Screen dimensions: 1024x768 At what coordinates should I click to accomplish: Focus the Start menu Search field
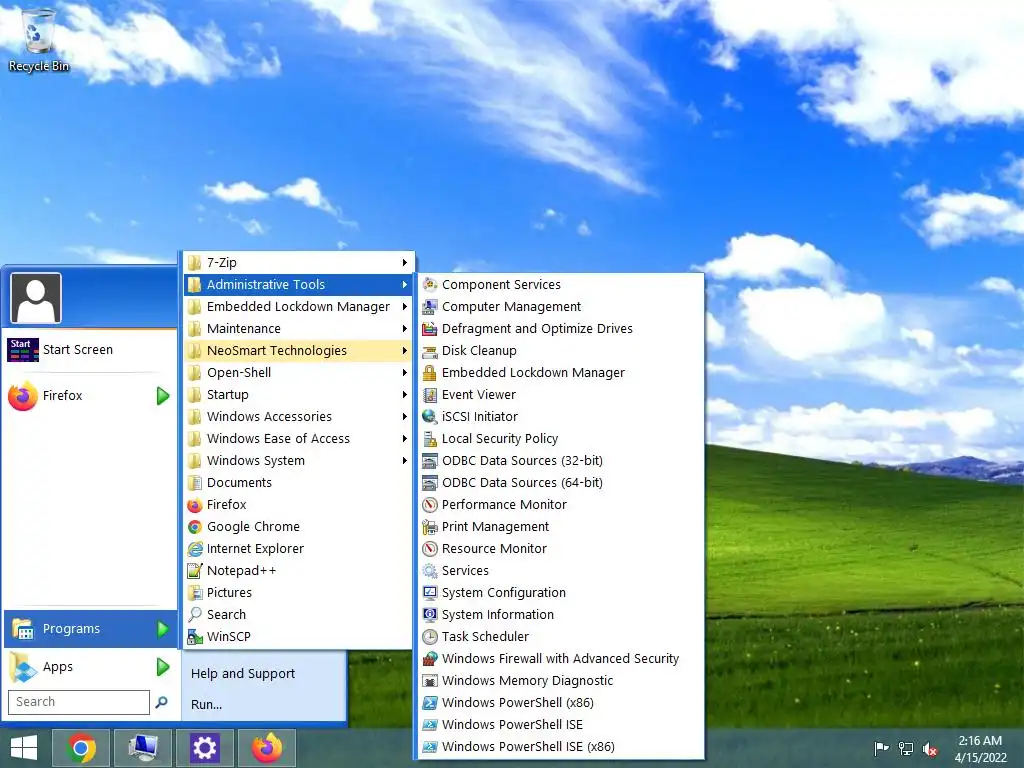79,702
